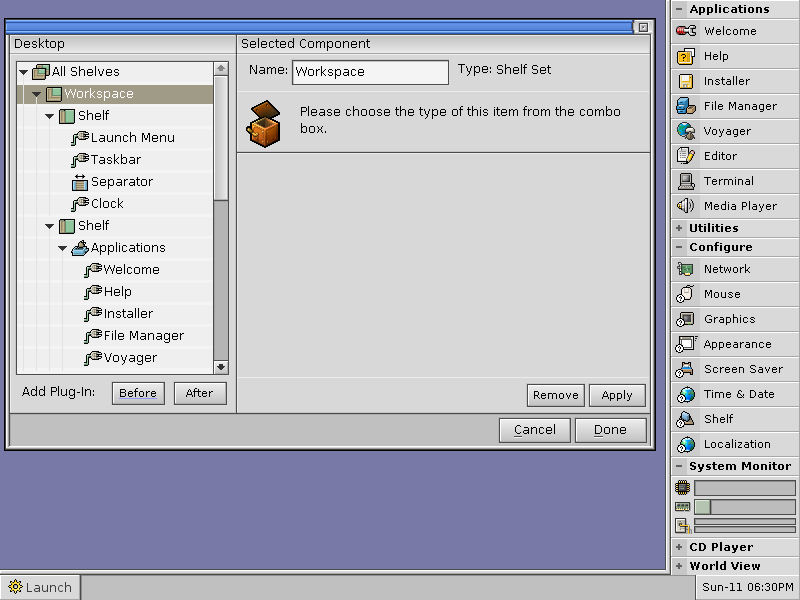800x600 pixels.
Task: Open Mouse settings in Configure section
Action: (722, 294)
